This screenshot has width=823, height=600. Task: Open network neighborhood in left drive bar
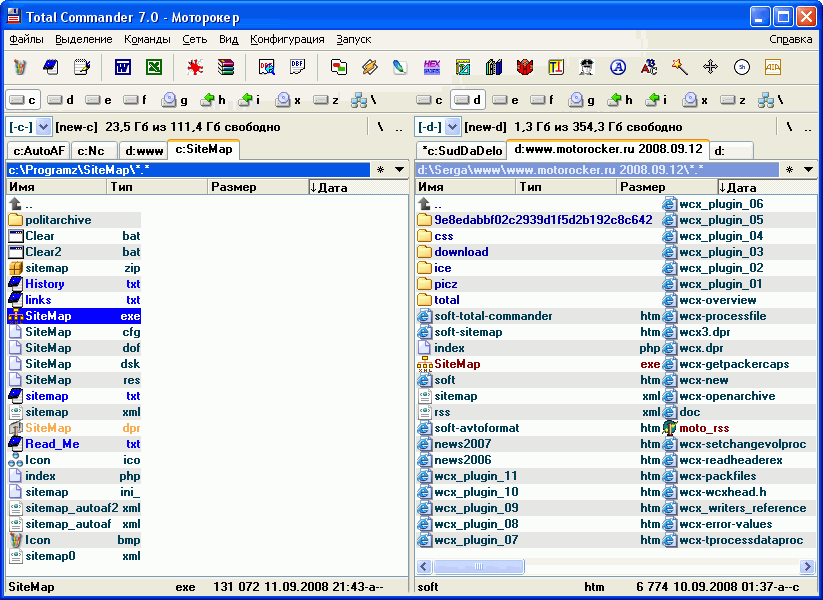pyautogui.click(x=364, y=100)
